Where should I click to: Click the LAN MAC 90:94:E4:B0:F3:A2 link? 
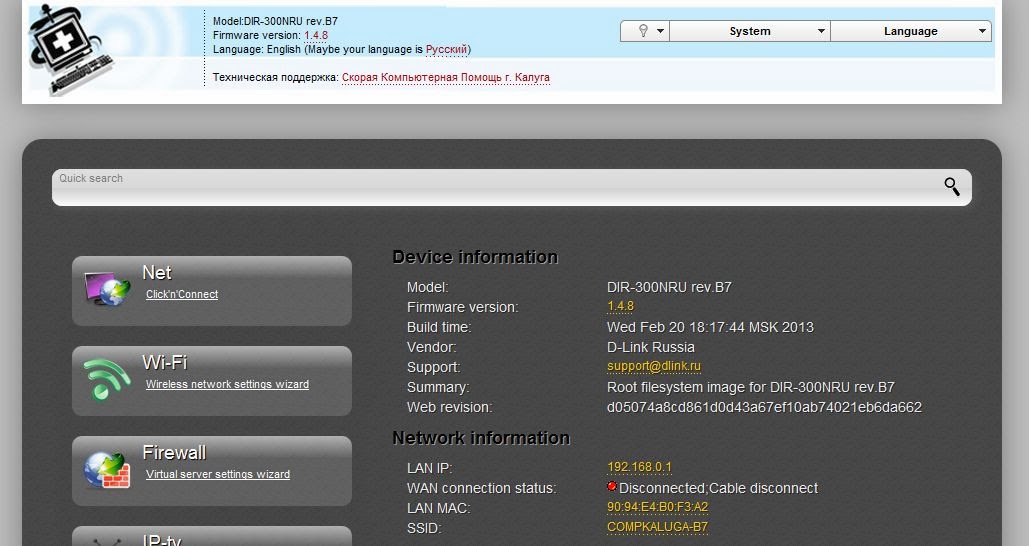point(658,507)
